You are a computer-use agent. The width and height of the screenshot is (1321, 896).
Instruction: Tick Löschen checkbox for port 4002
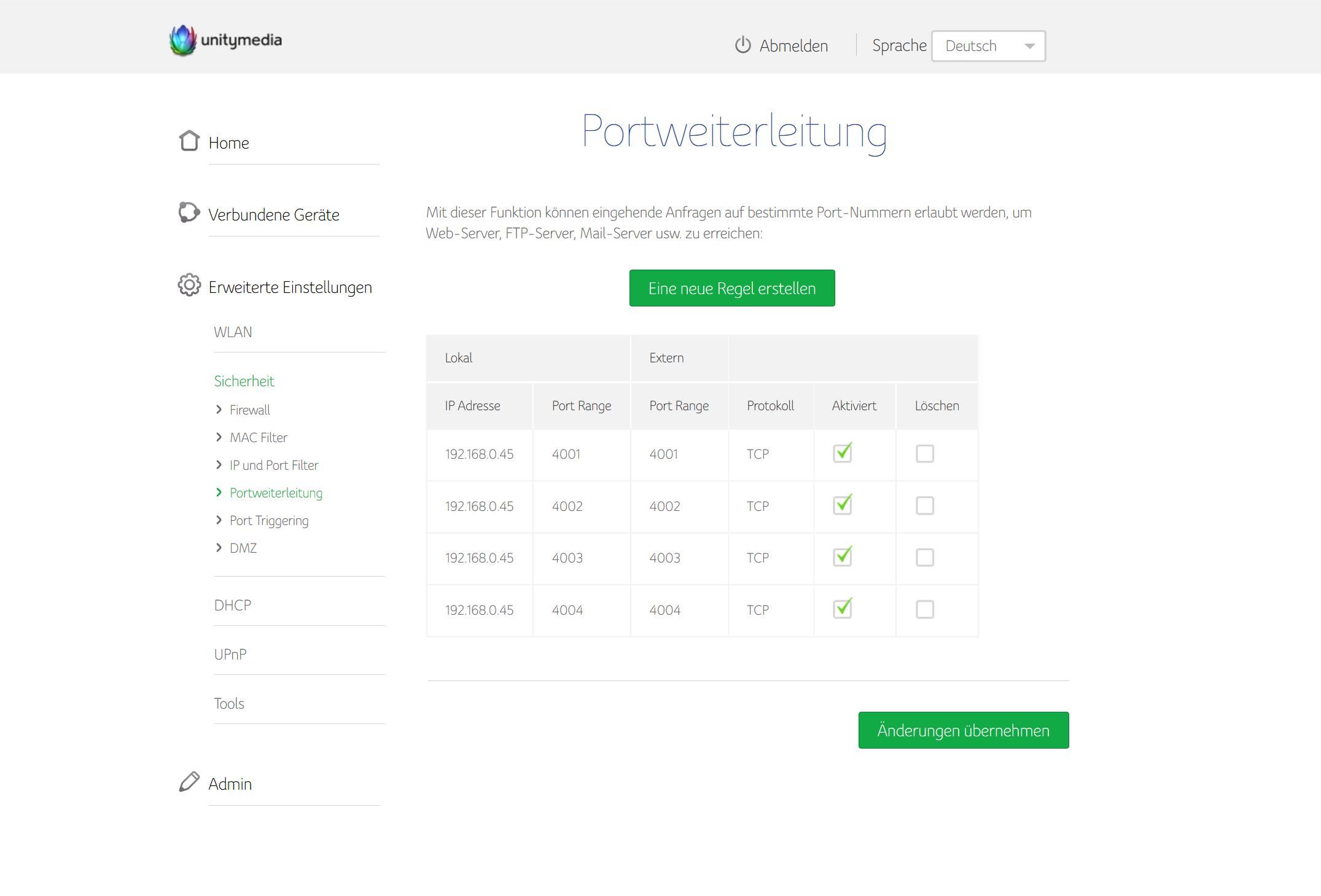(x=924, y=506)
